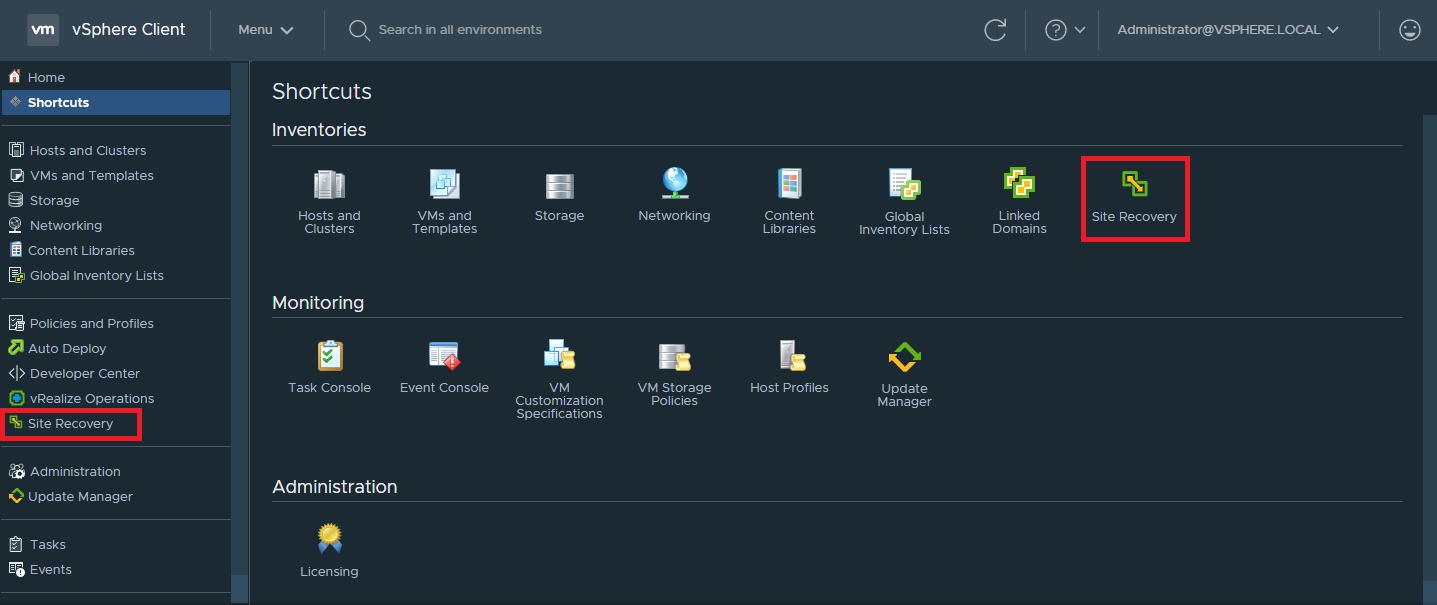Open VM Customization Specifications icon
The width and height of the screenshot is (1437, 605).
pyautogui.click(x=559, y=356)
